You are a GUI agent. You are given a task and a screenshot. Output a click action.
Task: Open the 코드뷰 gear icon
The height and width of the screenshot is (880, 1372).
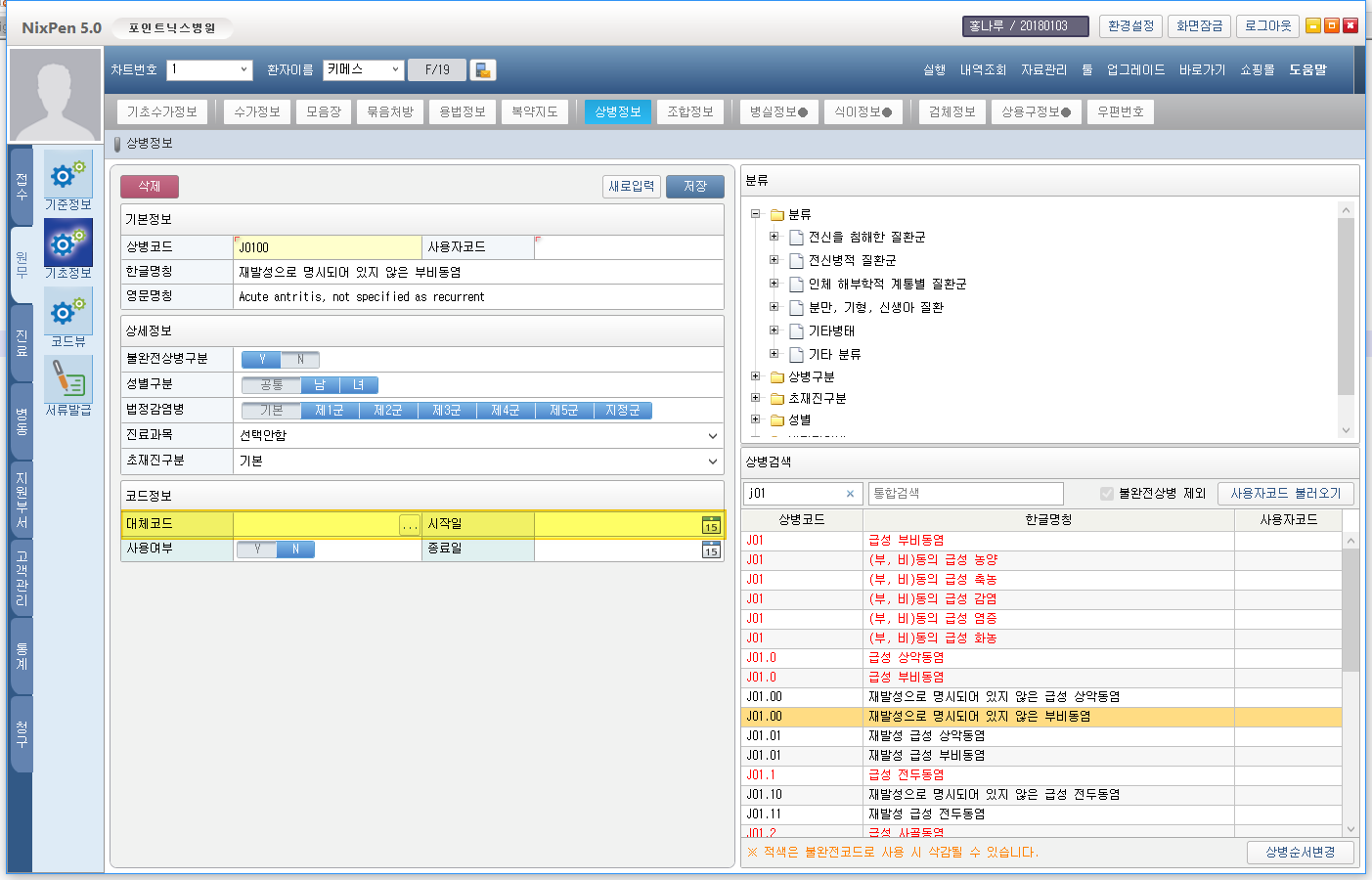coord(67,311)
